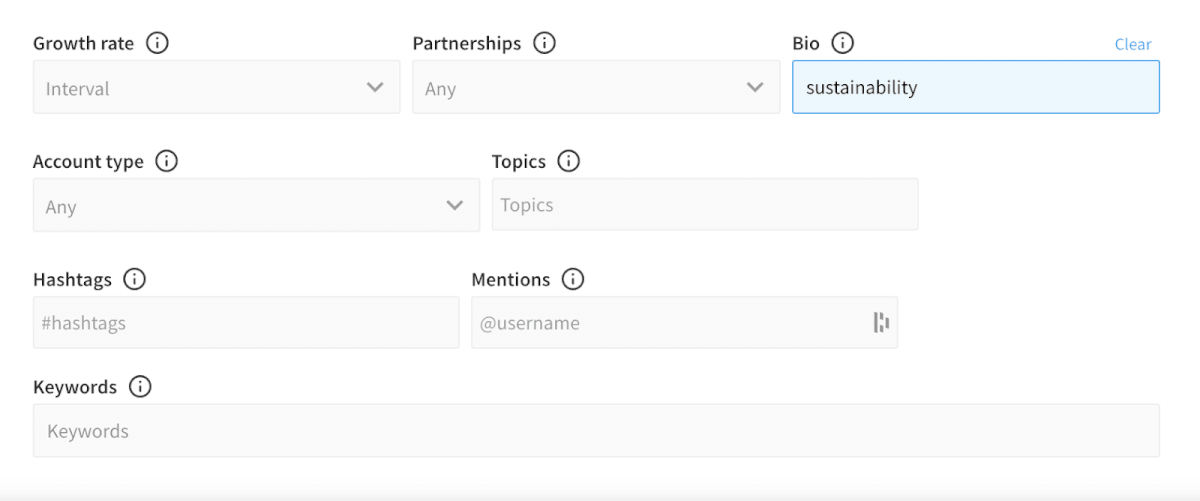Clear the Bio filter
This screenshot has height=501, width=1200.
(1133, 44)
